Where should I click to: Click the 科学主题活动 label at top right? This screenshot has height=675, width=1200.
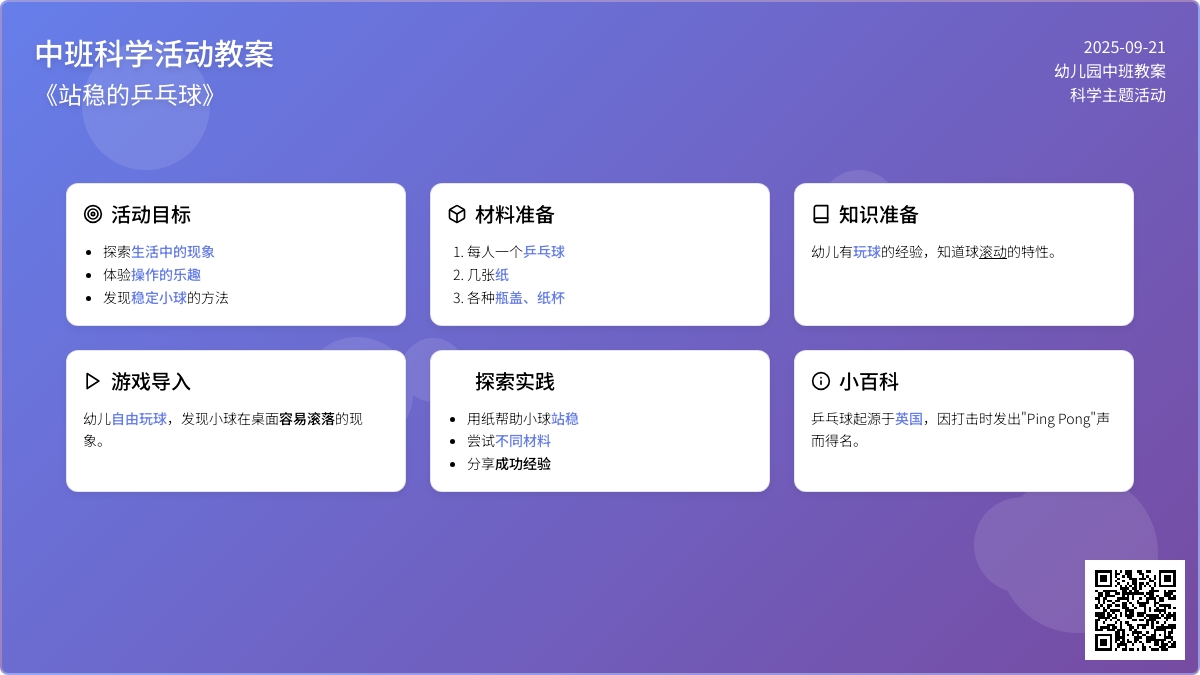pyautogui.click(x=1117, y=95)
